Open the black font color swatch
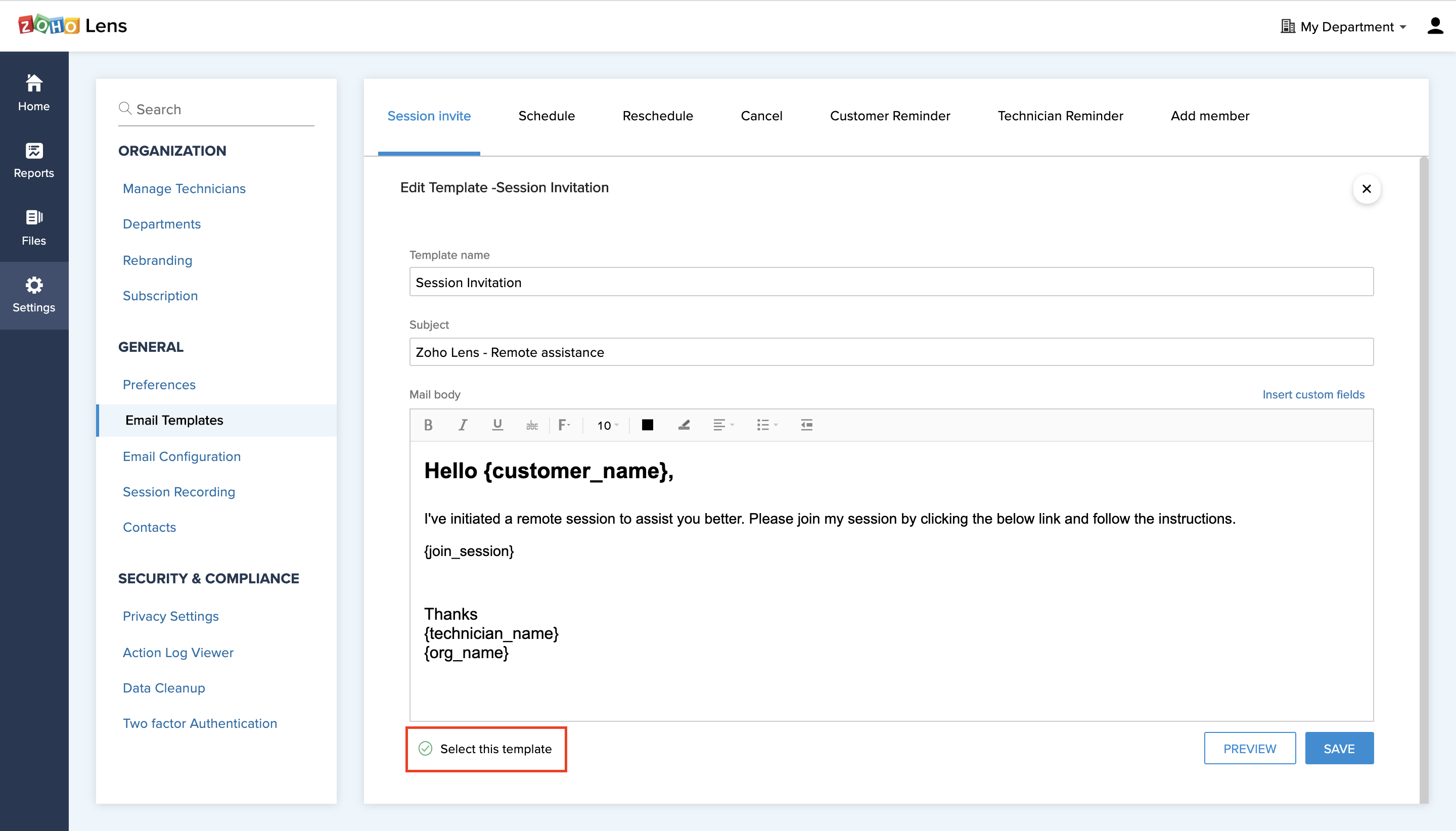Image resolution: width=1456 pixels, height=831 pixels. (x=647, y=425)
